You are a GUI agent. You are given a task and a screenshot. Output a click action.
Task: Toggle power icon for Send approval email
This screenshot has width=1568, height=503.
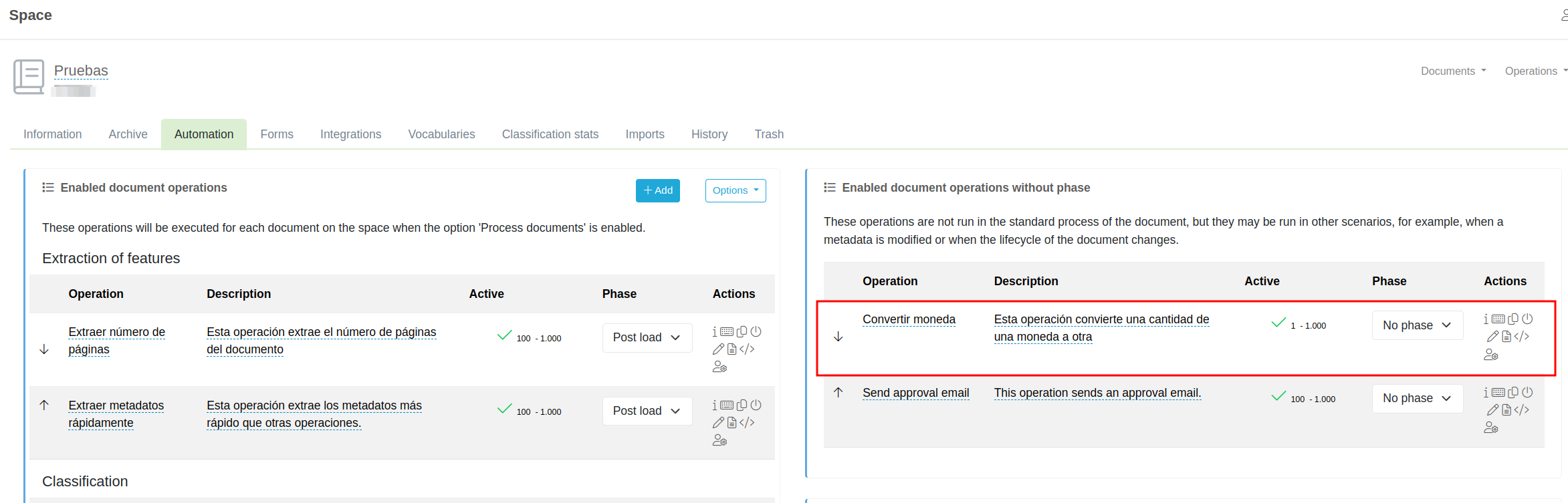tap(1527, 393)
